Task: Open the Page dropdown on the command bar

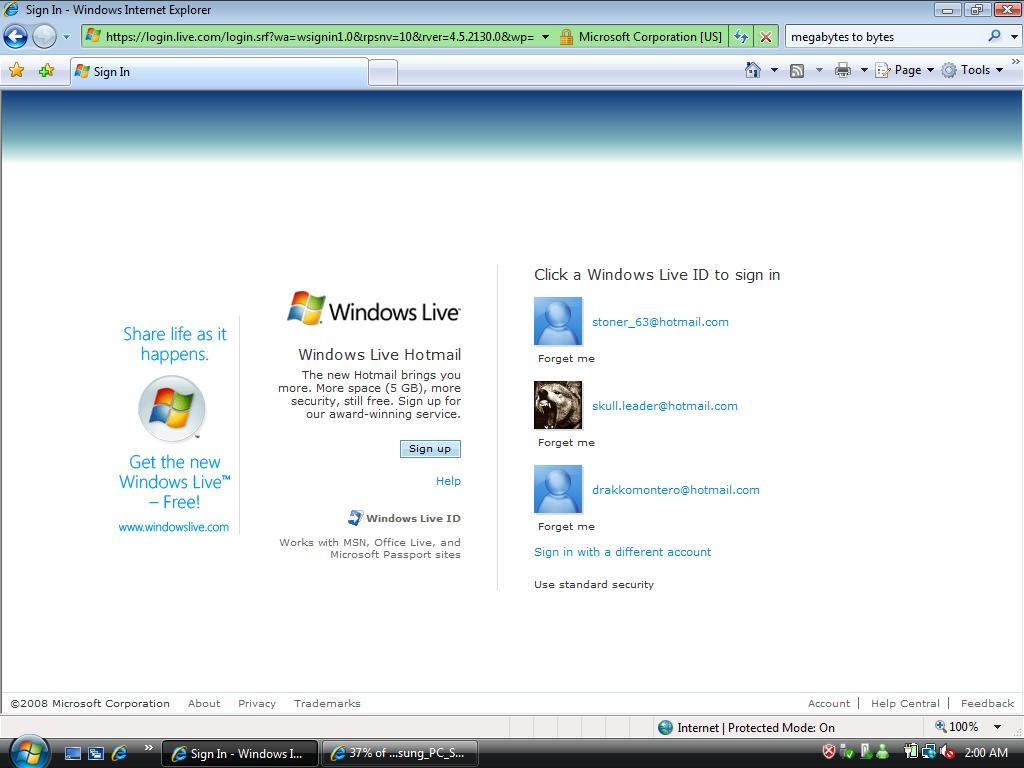Action: tap(906, 70)
